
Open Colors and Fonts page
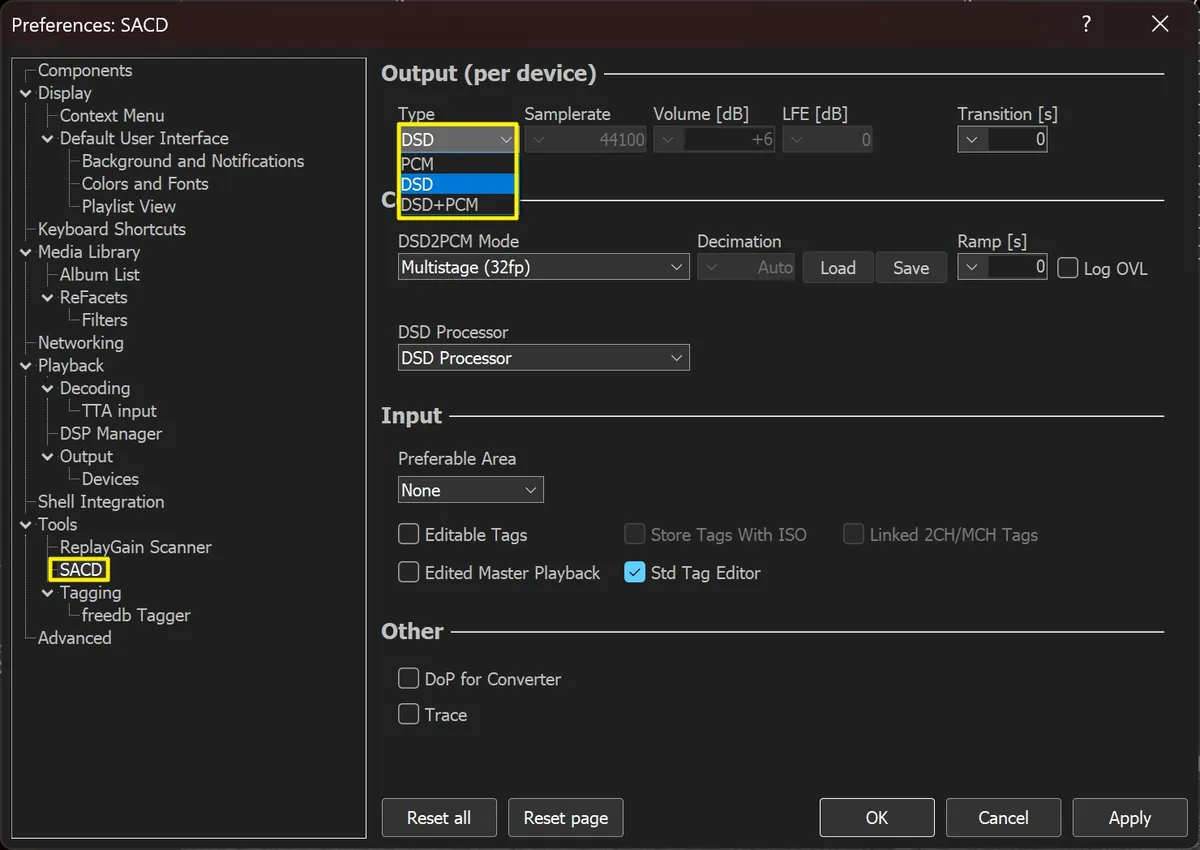click(x=145, y=183)
